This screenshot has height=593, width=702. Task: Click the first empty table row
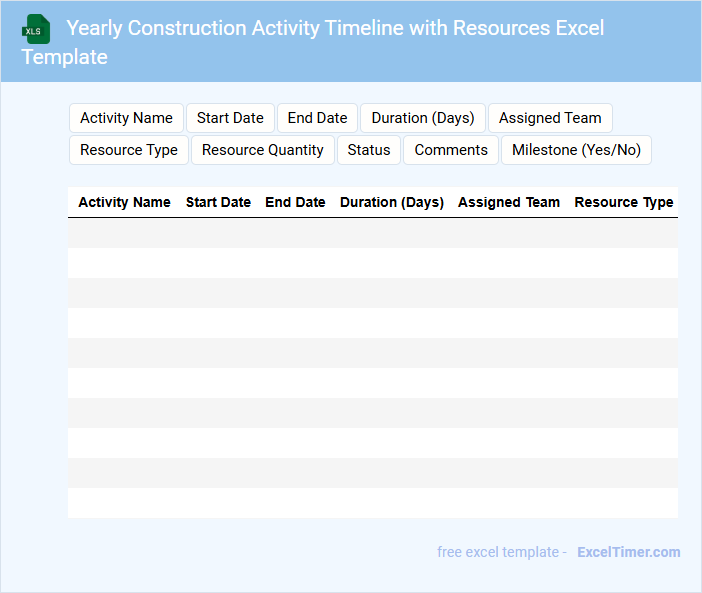[x=372, y=233]
